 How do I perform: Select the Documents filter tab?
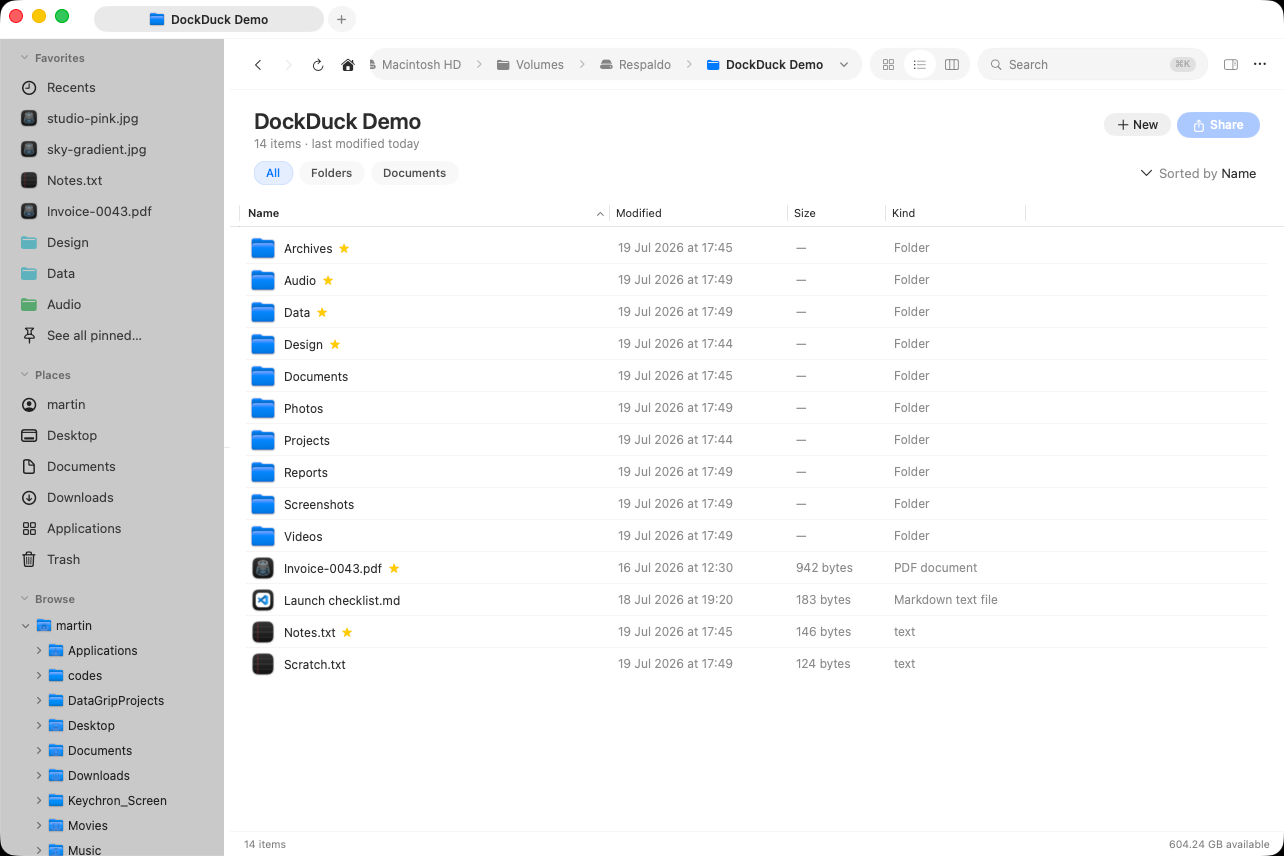click(x=414, y=173)
